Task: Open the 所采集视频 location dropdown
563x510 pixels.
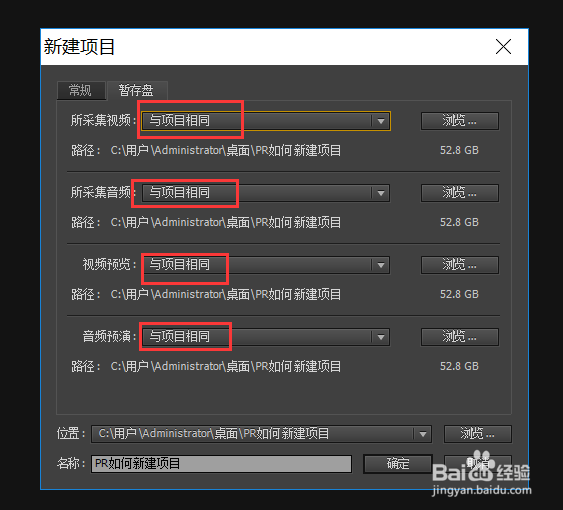Action: [266, 121]
